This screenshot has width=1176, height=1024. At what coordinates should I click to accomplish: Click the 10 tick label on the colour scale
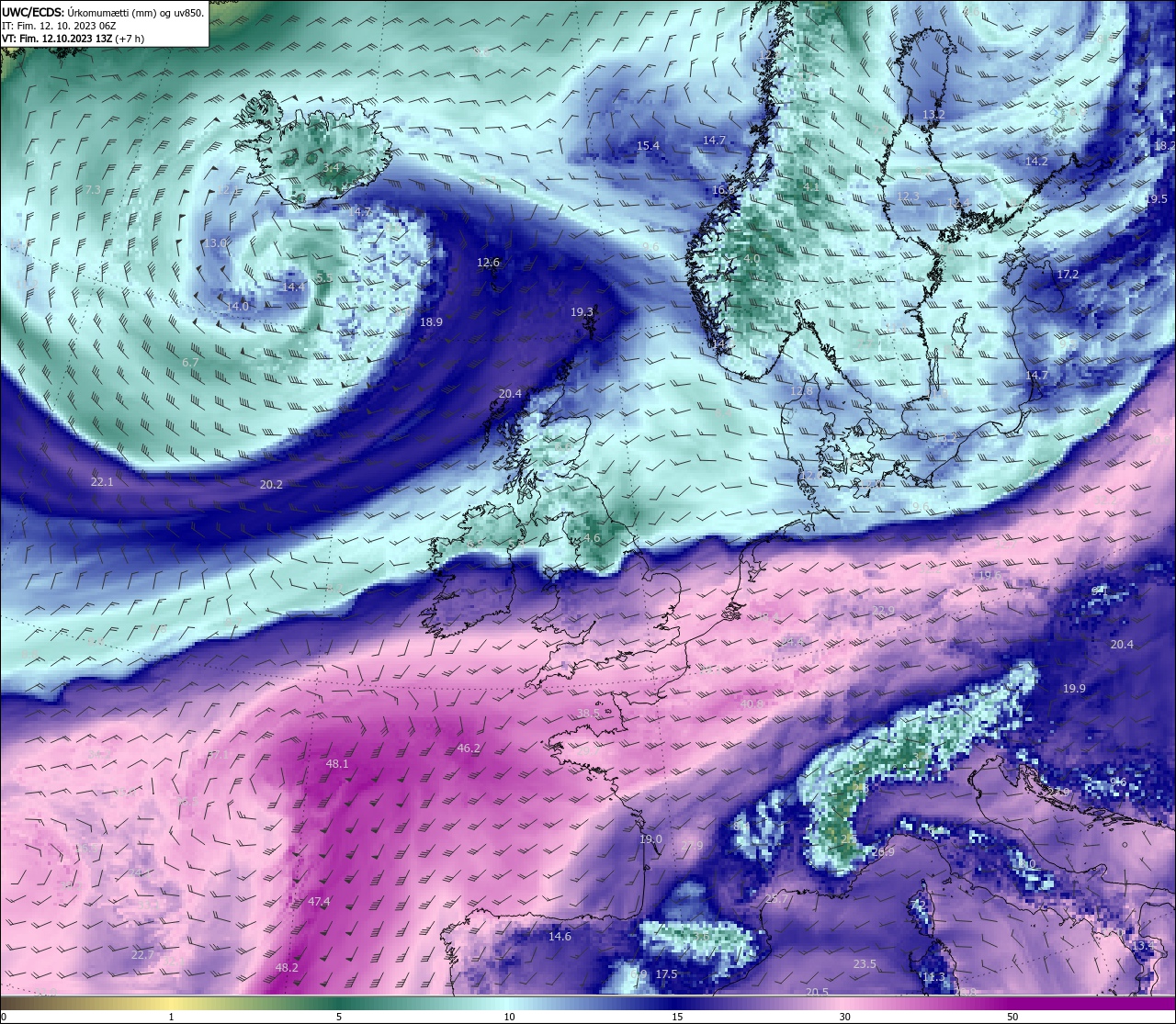pyautogui.click(x=508, y=1017)
